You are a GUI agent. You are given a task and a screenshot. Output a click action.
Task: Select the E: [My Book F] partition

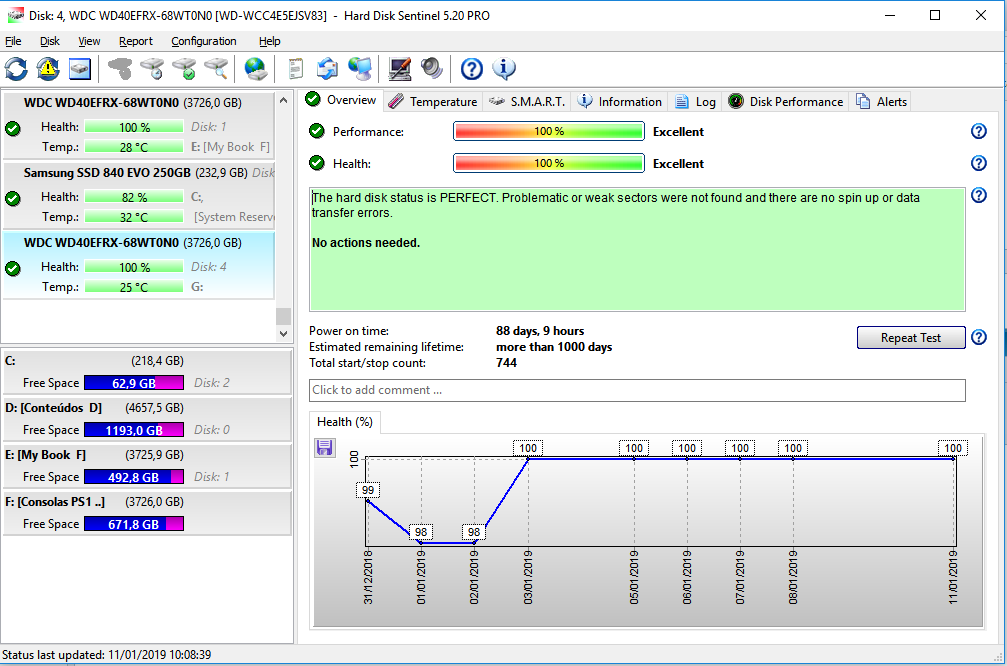pyautogui.click(x=147, y=466)
